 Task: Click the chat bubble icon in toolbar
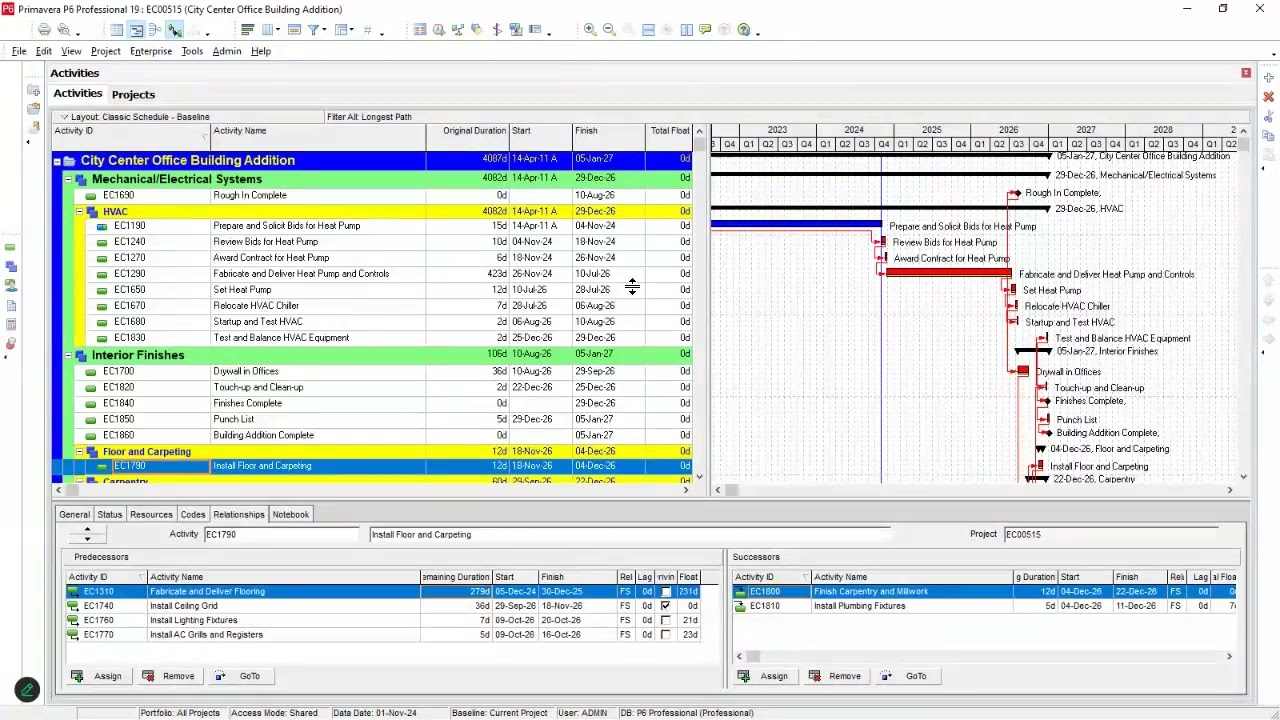(x=705, y=30)
